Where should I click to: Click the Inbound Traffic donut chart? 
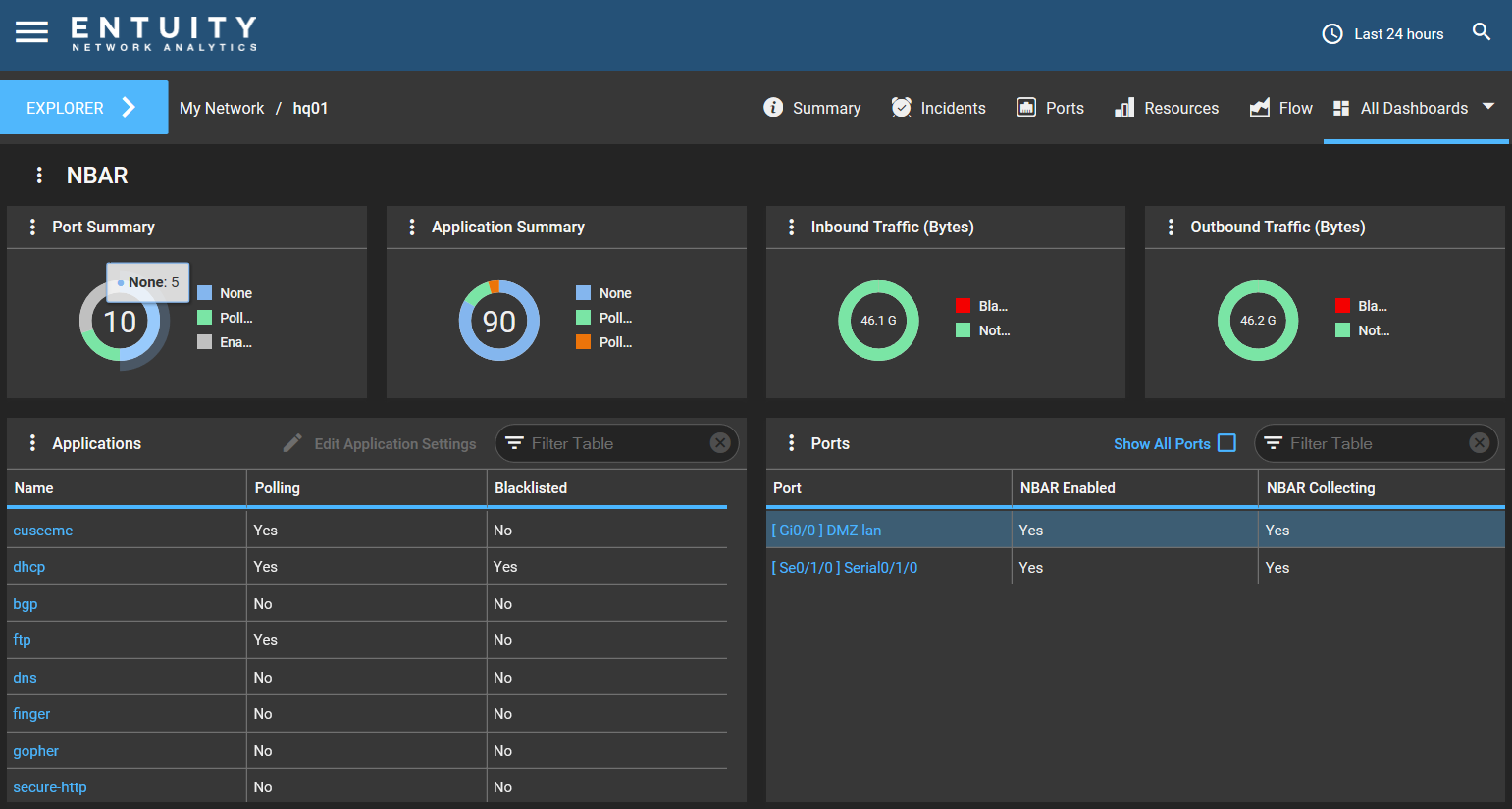tap(878, 321)
